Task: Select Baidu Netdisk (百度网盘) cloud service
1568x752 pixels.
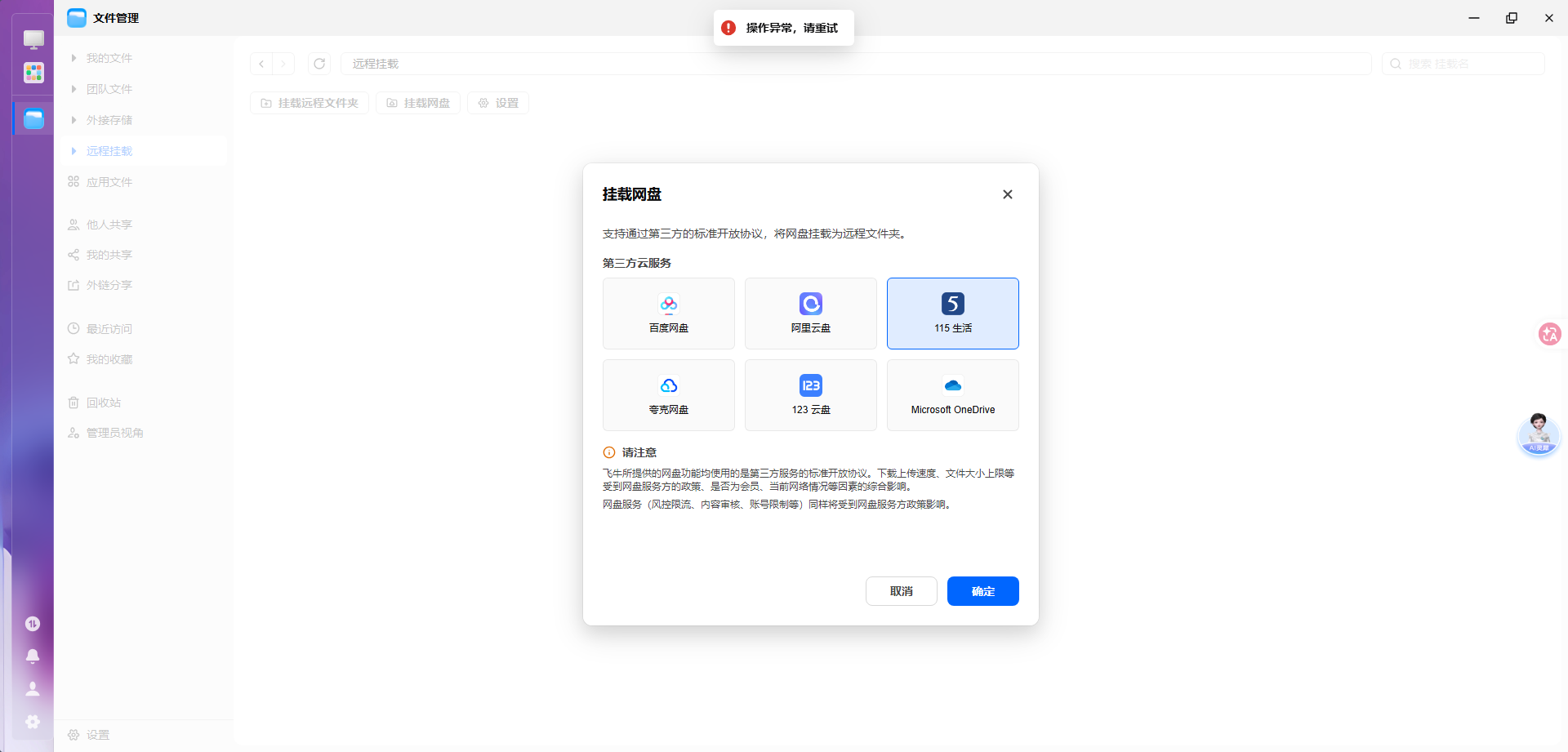Action: coord(669,314)
